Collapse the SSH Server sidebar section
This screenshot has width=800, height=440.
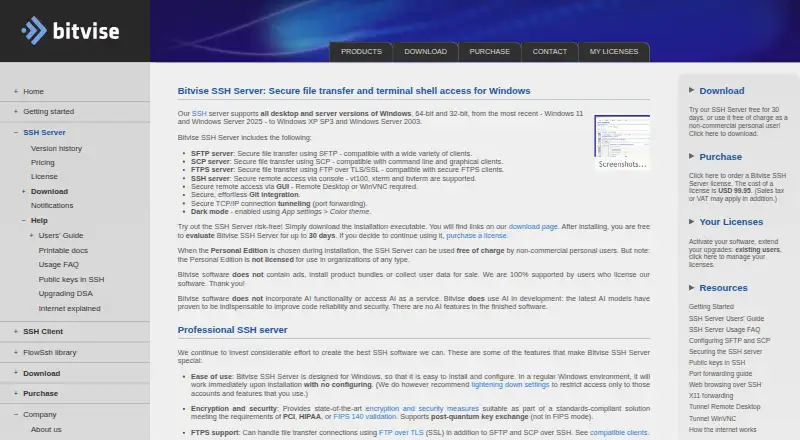point(16,132)
